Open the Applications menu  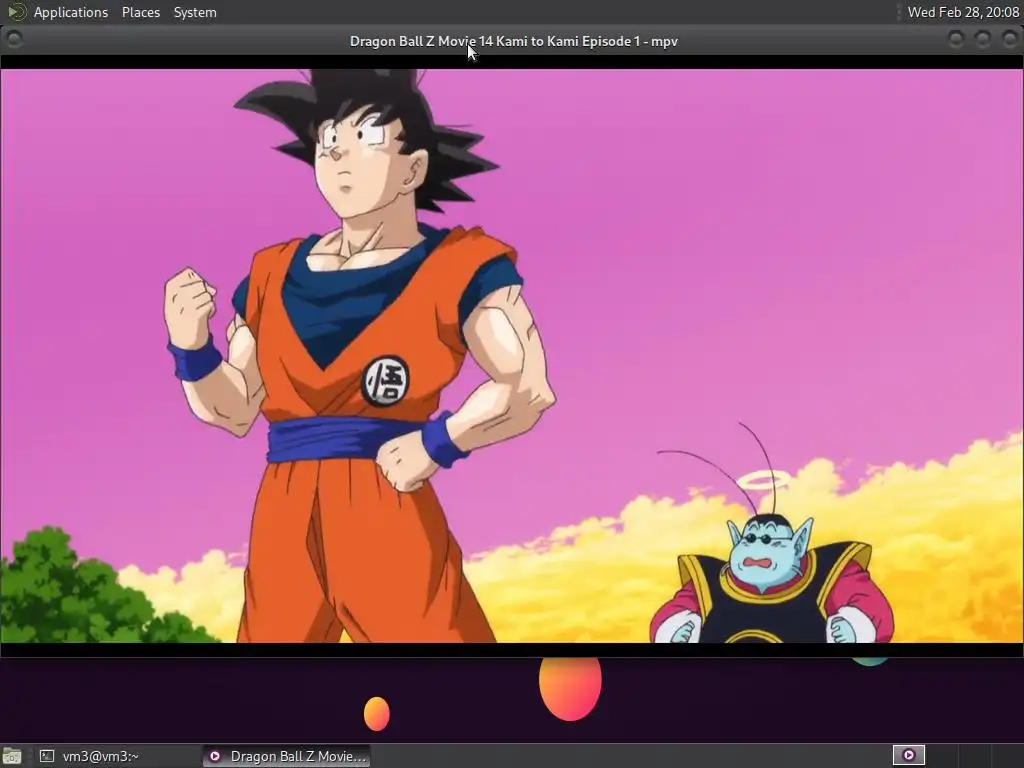coord(71,12)
